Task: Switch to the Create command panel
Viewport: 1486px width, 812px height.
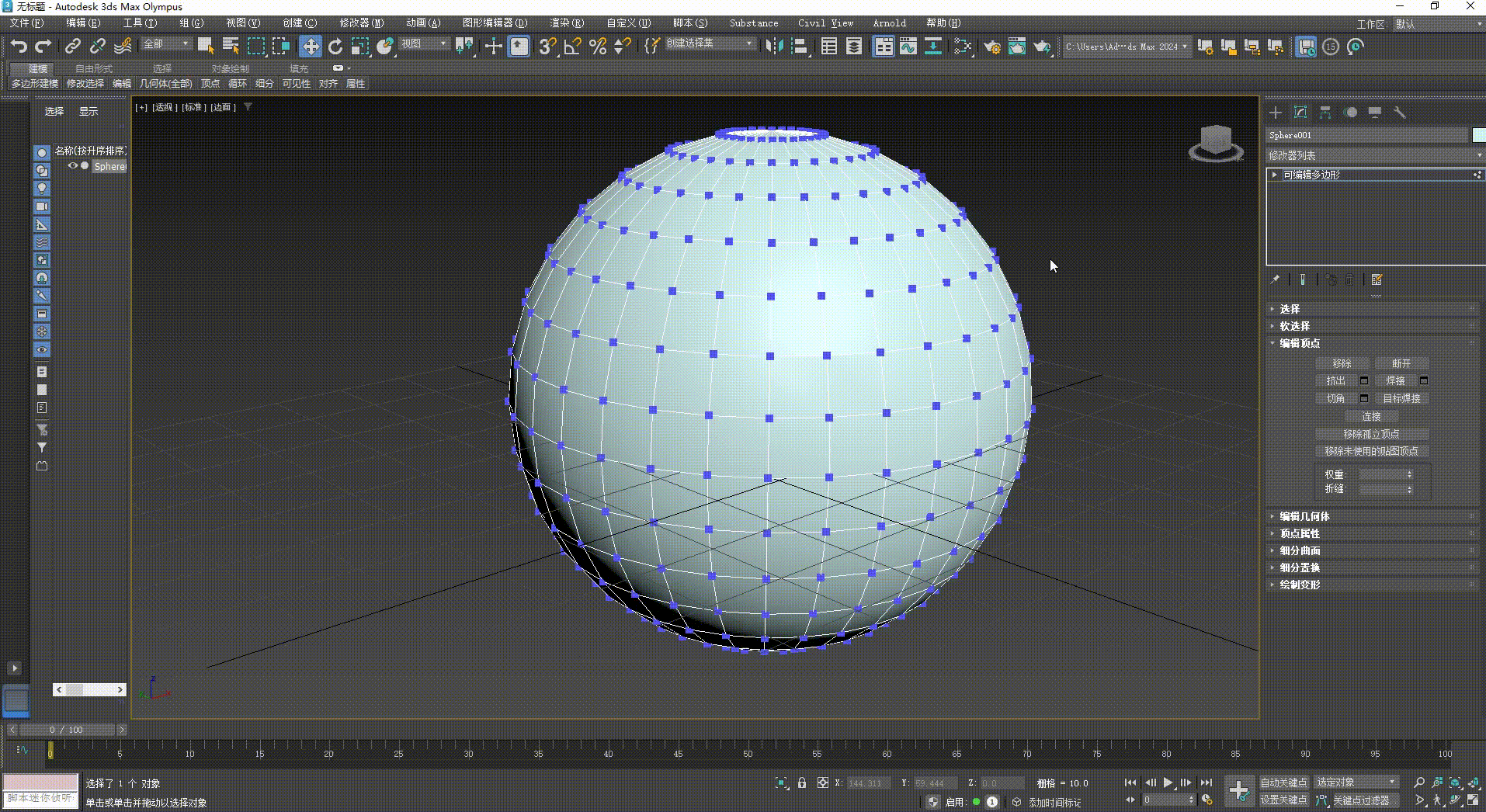Action: (x=1274, y=113)
